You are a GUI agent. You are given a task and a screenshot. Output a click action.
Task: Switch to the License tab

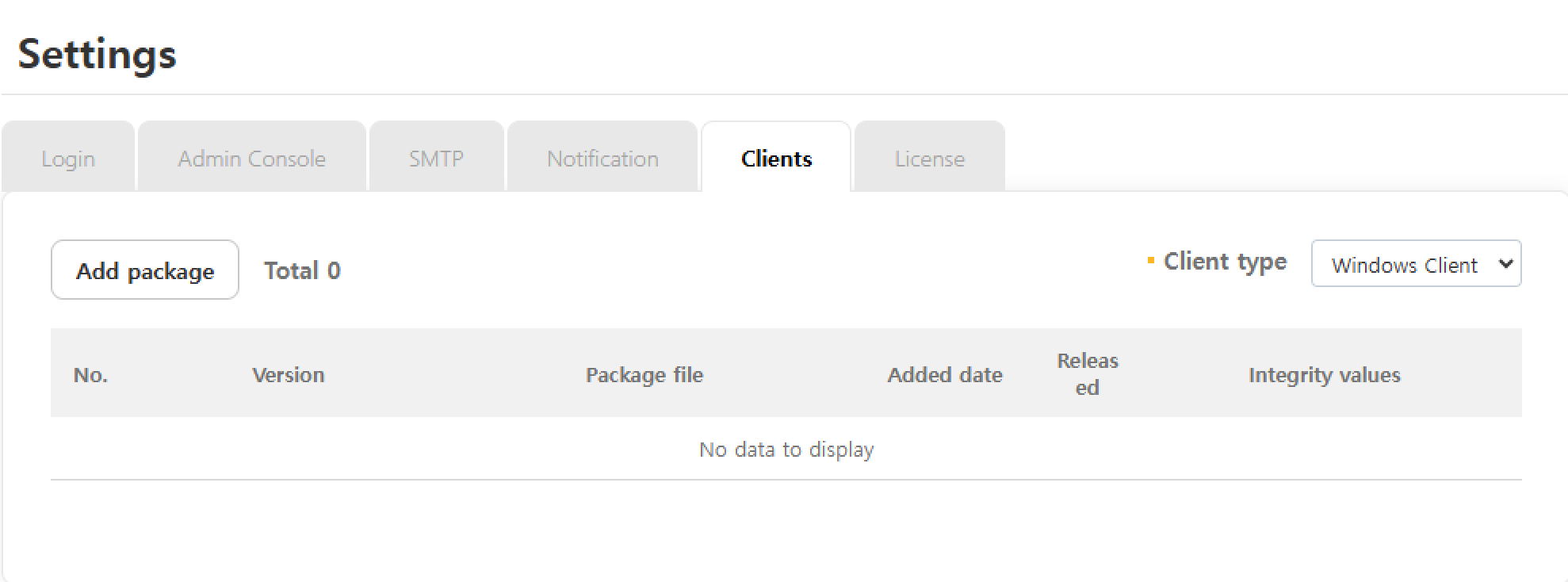pos(929,159)
